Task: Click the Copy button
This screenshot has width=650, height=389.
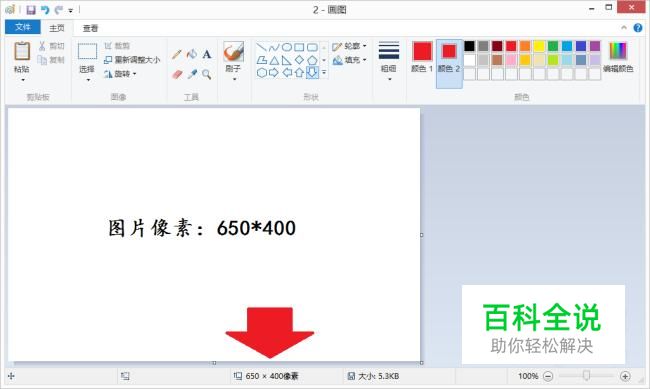Action: (x=51, y=60)
